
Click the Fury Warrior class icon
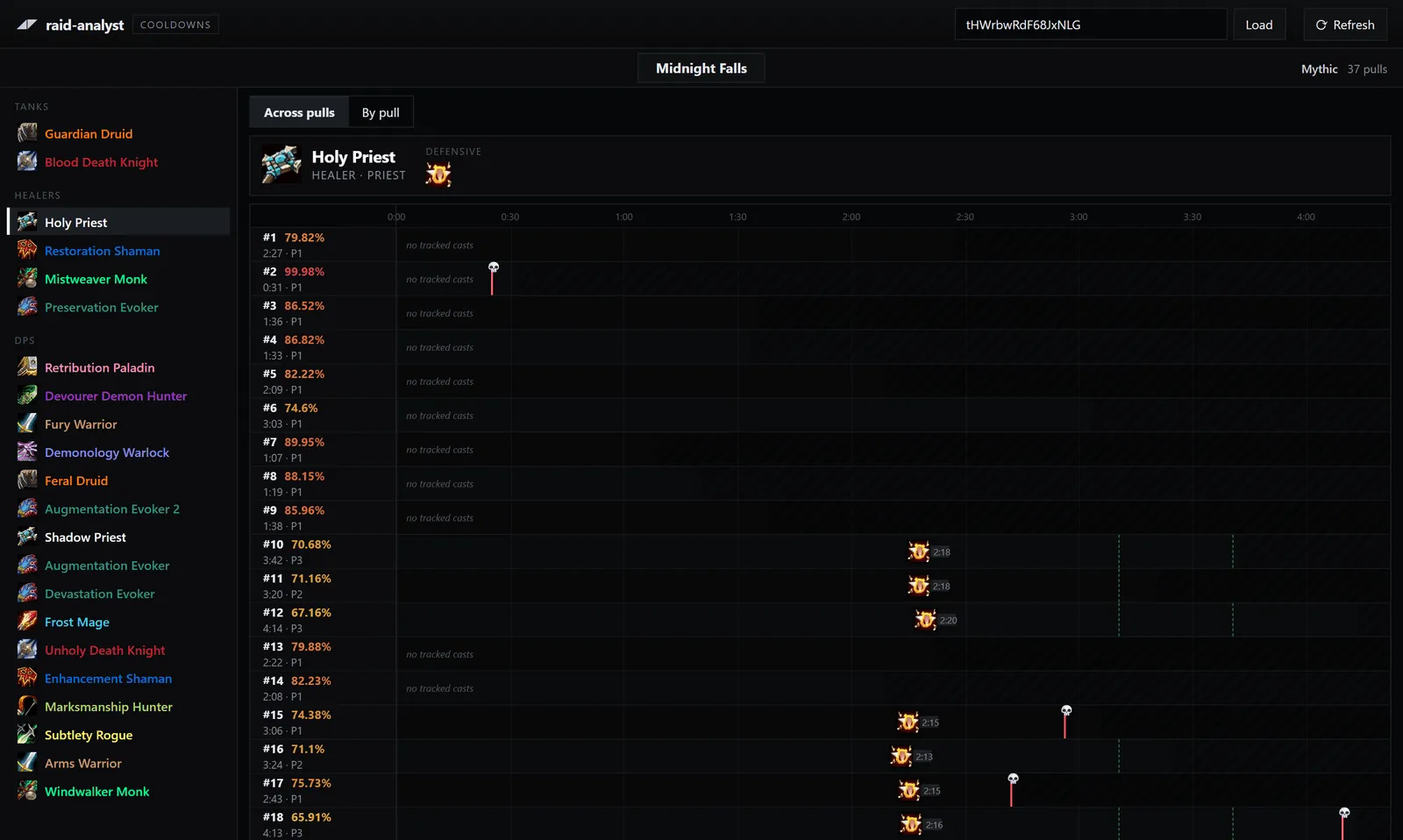[x=27, y=424]
